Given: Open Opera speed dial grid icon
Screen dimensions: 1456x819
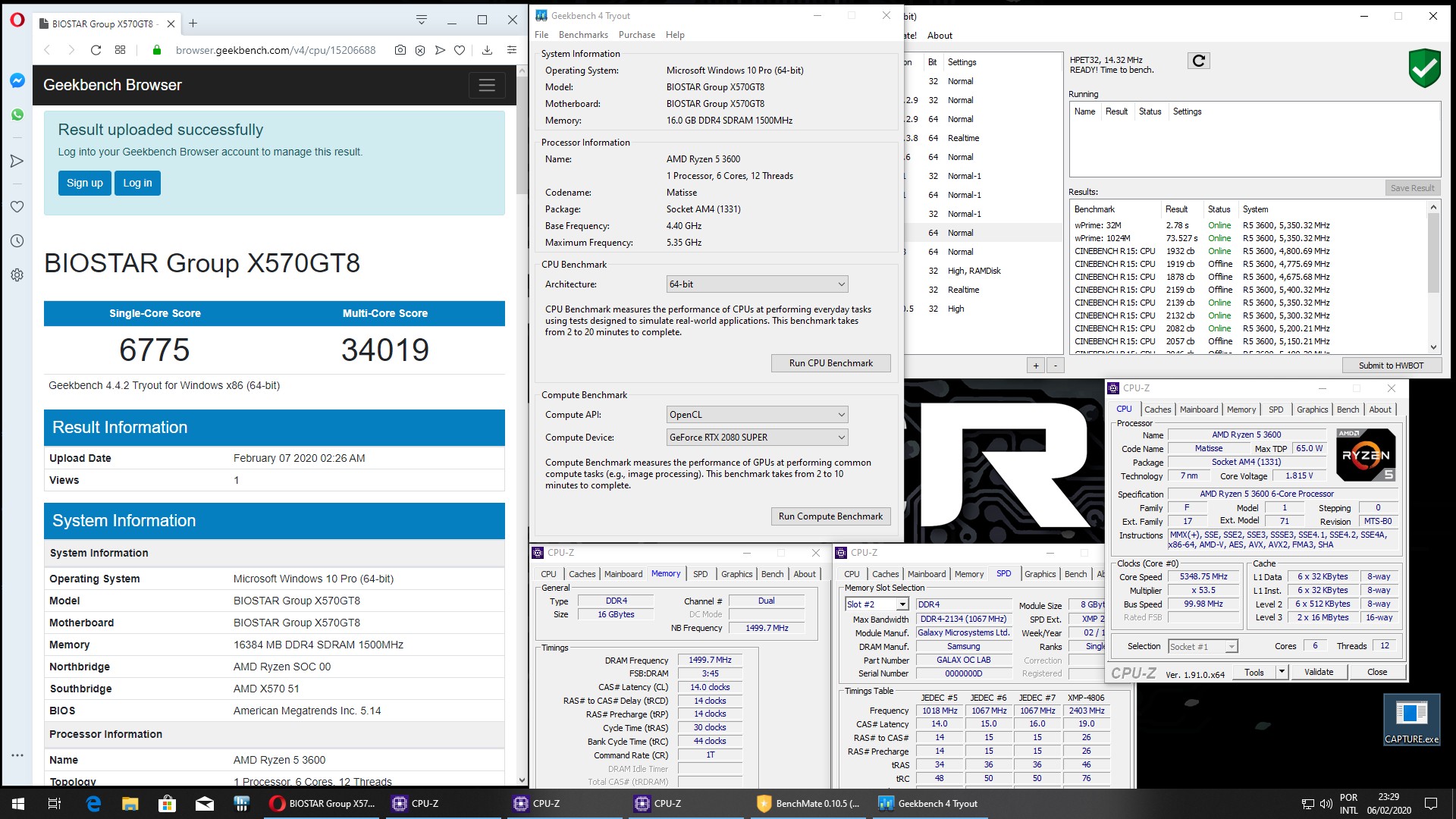Looking at the screenshot, I should point(120,50).
